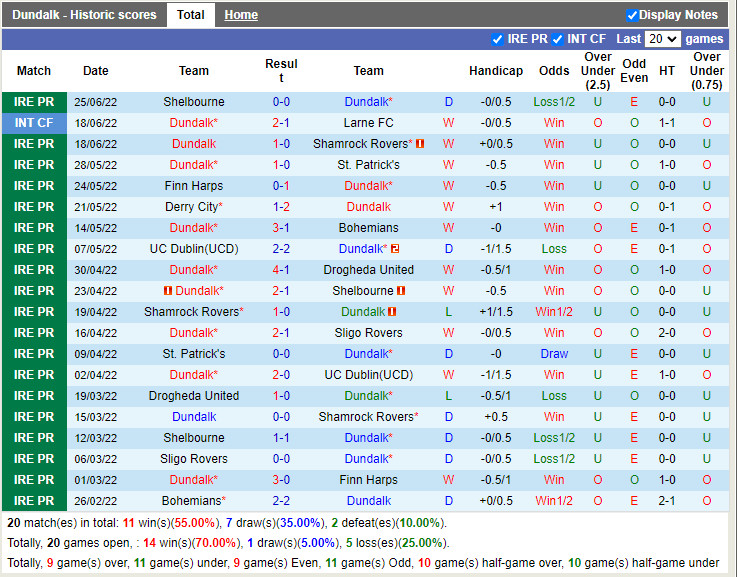Screen dimensions: 737x577
Task: Open the Finn Harps 3-0 match score
Action: 281,480
